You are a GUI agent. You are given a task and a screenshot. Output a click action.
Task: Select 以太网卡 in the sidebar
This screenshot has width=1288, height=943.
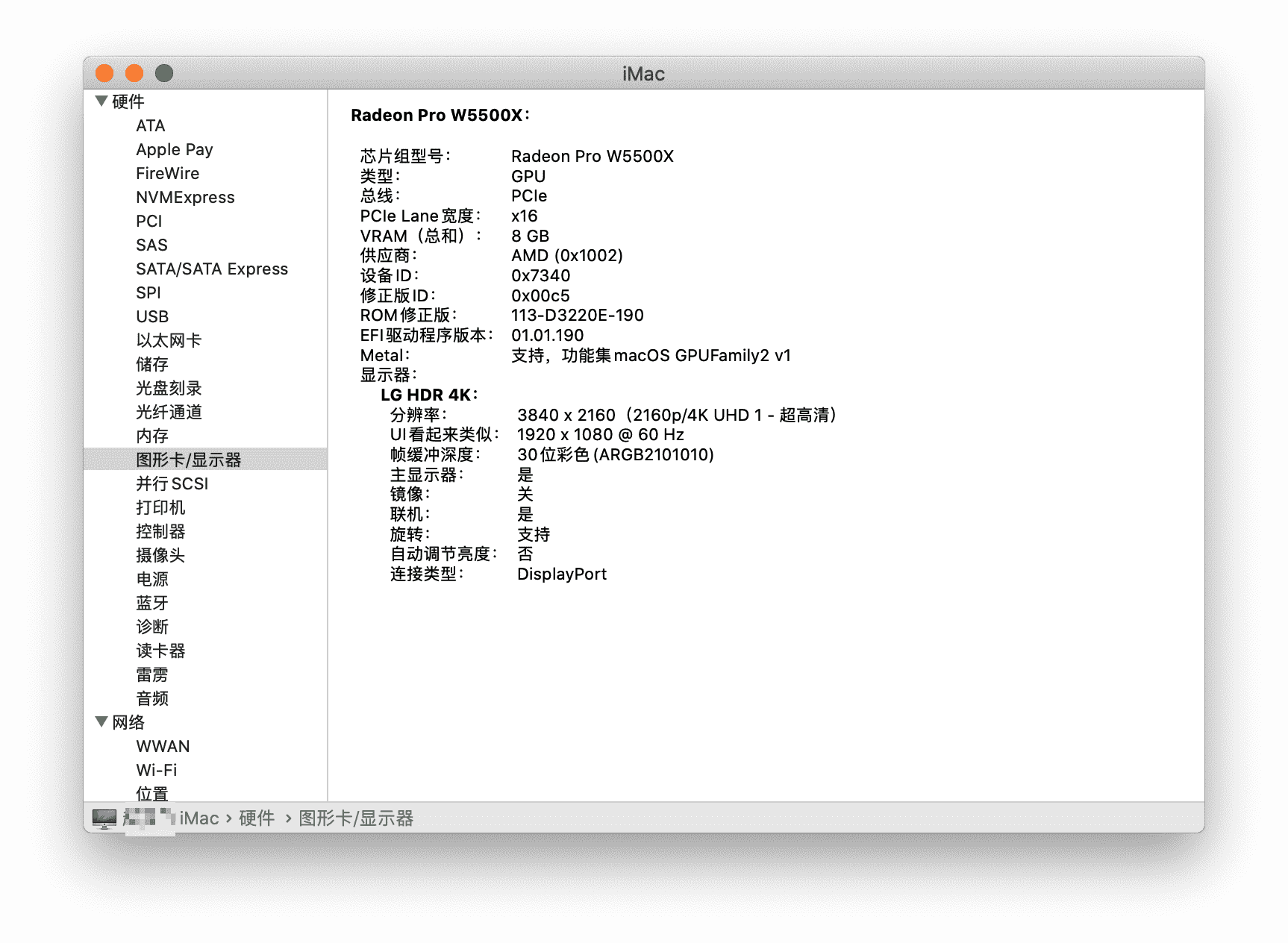coord(169,341)
